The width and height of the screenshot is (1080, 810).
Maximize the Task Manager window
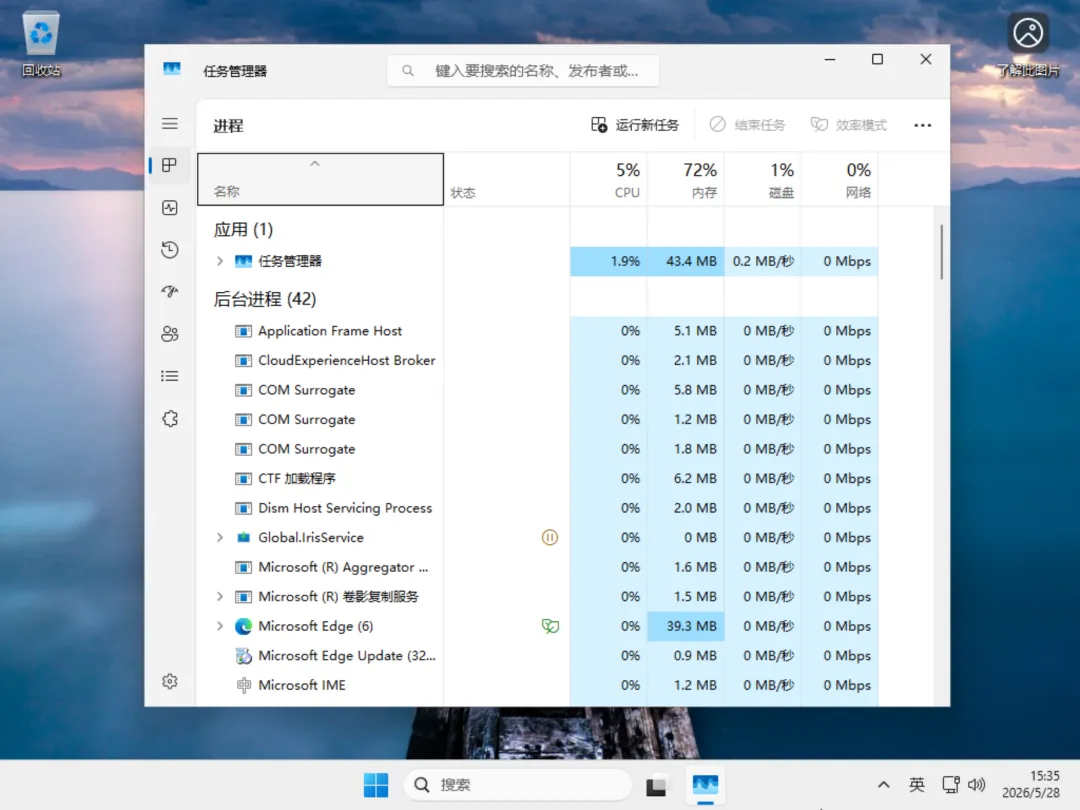[x=877, y=59]
